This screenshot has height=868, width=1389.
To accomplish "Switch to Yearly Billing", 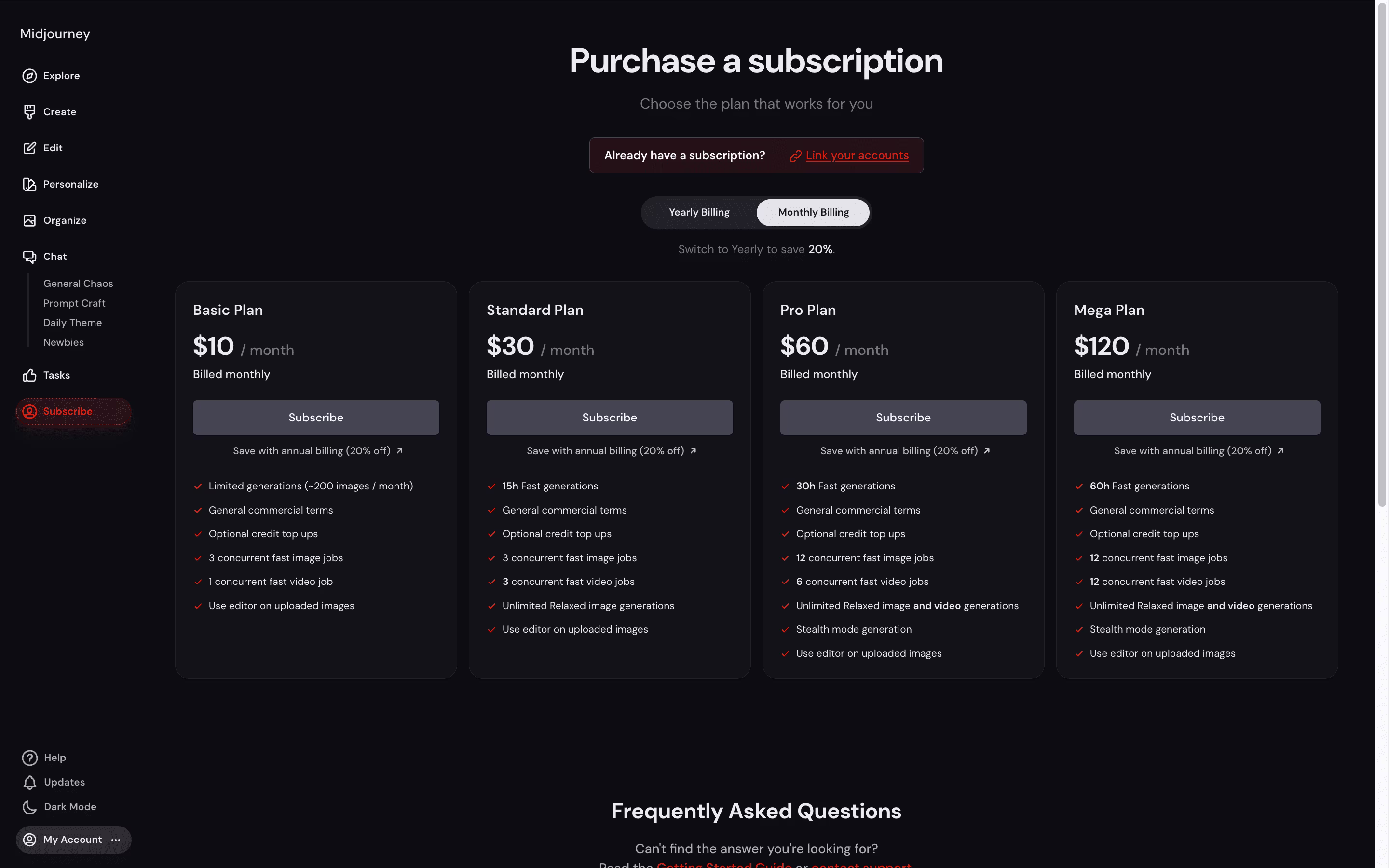I will point(699,212).
